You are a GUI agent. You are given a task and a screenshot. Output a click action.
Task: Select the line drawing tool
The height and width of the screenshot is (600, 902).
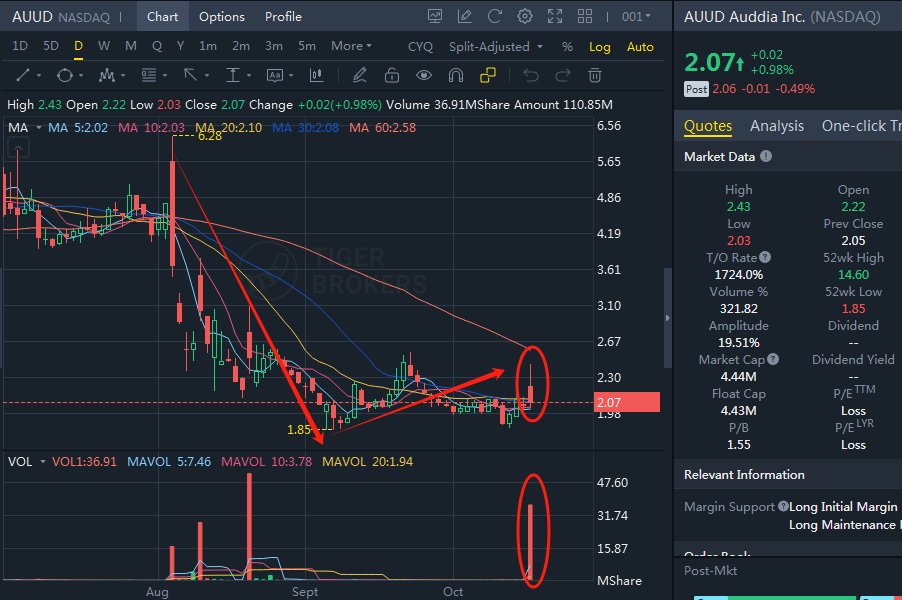click(x=23, y=75)
